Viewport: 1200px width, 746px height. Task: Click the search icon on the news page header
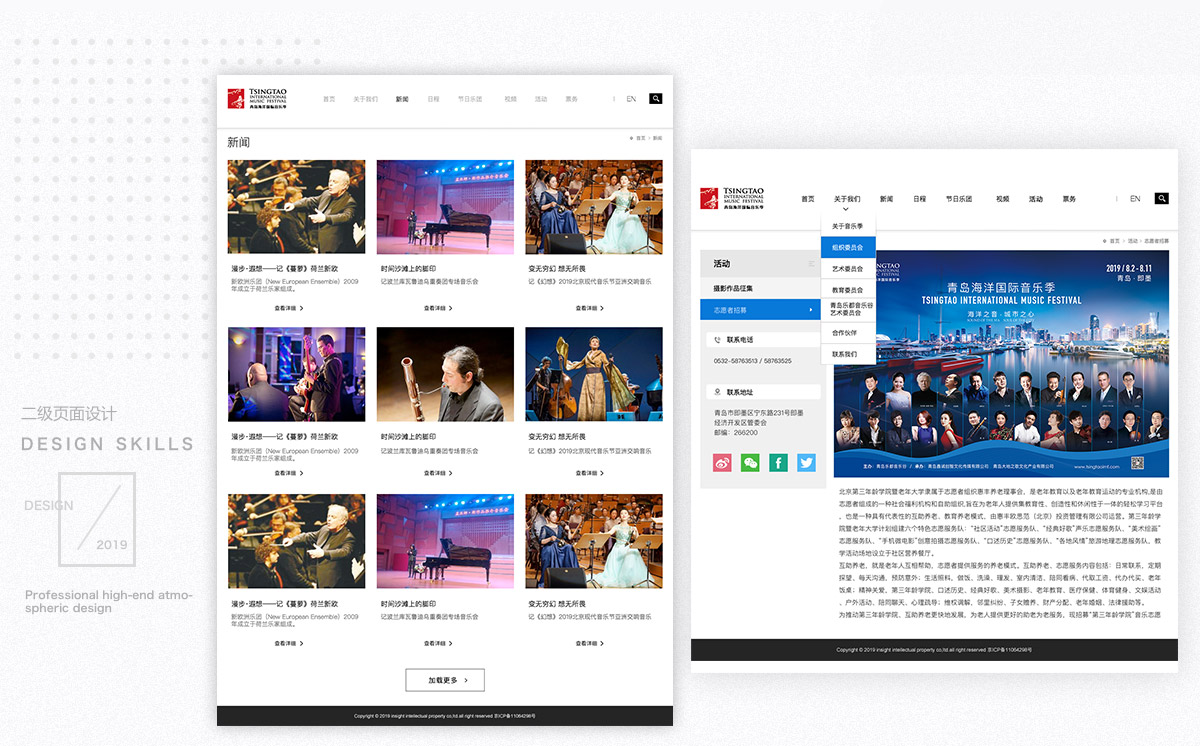(x=656, y=99)
